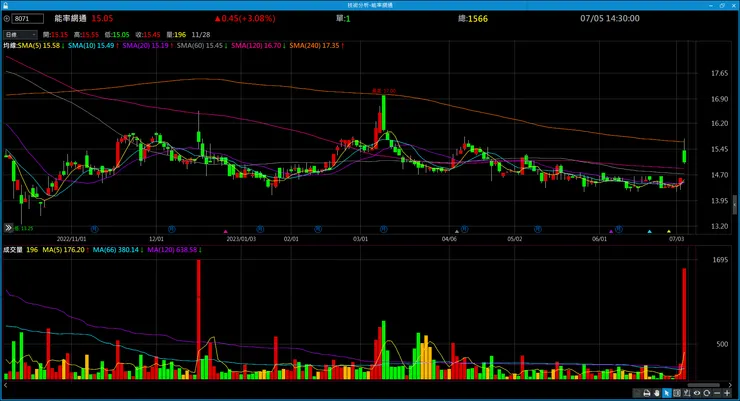740x401 pixels.
Task: Click the SMA(20) 15.19 indicator label
Action: pos(147,46)
